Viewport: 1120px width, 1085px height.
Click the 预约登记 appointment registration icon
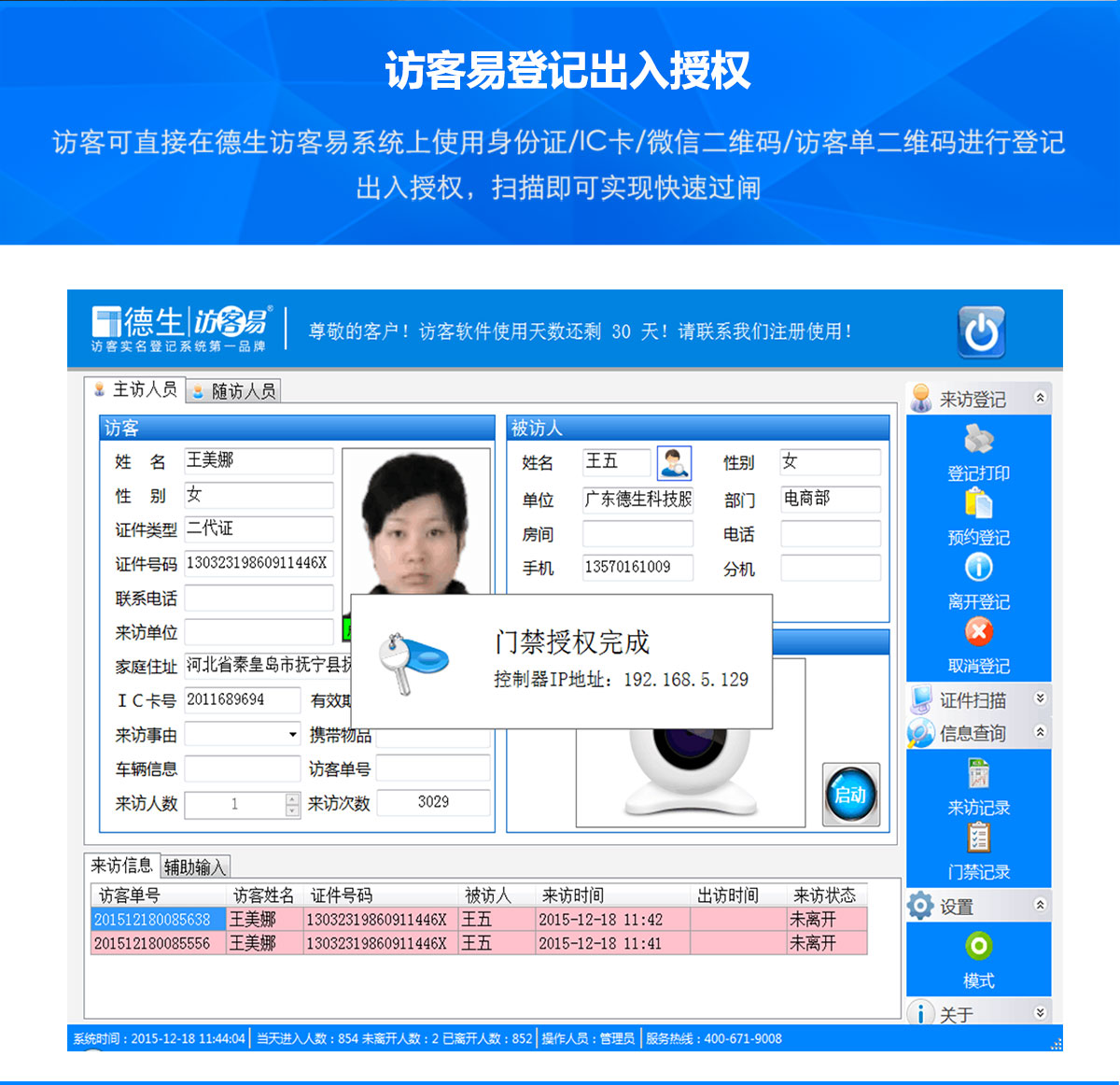point(978,504)
